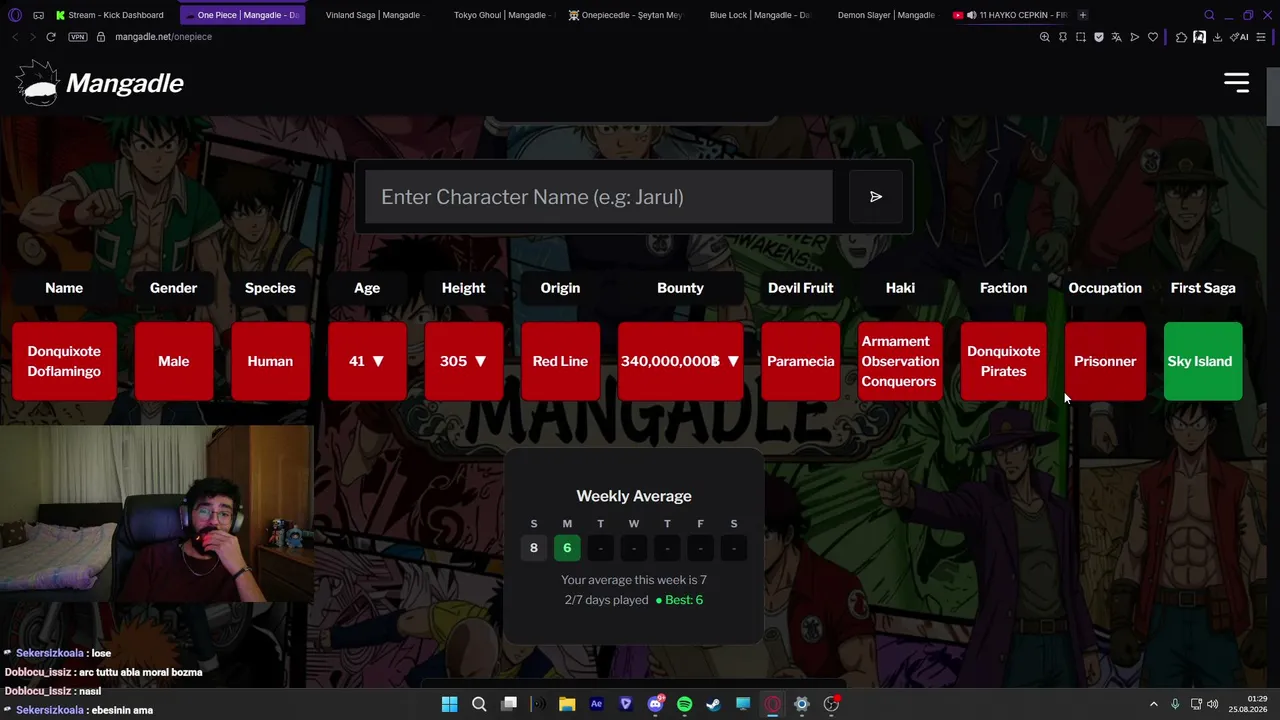This screenshot has width=1280, height=720.
Task: Open the Windows Start menu
Action: pyautogui.click(x=450, y=704)
